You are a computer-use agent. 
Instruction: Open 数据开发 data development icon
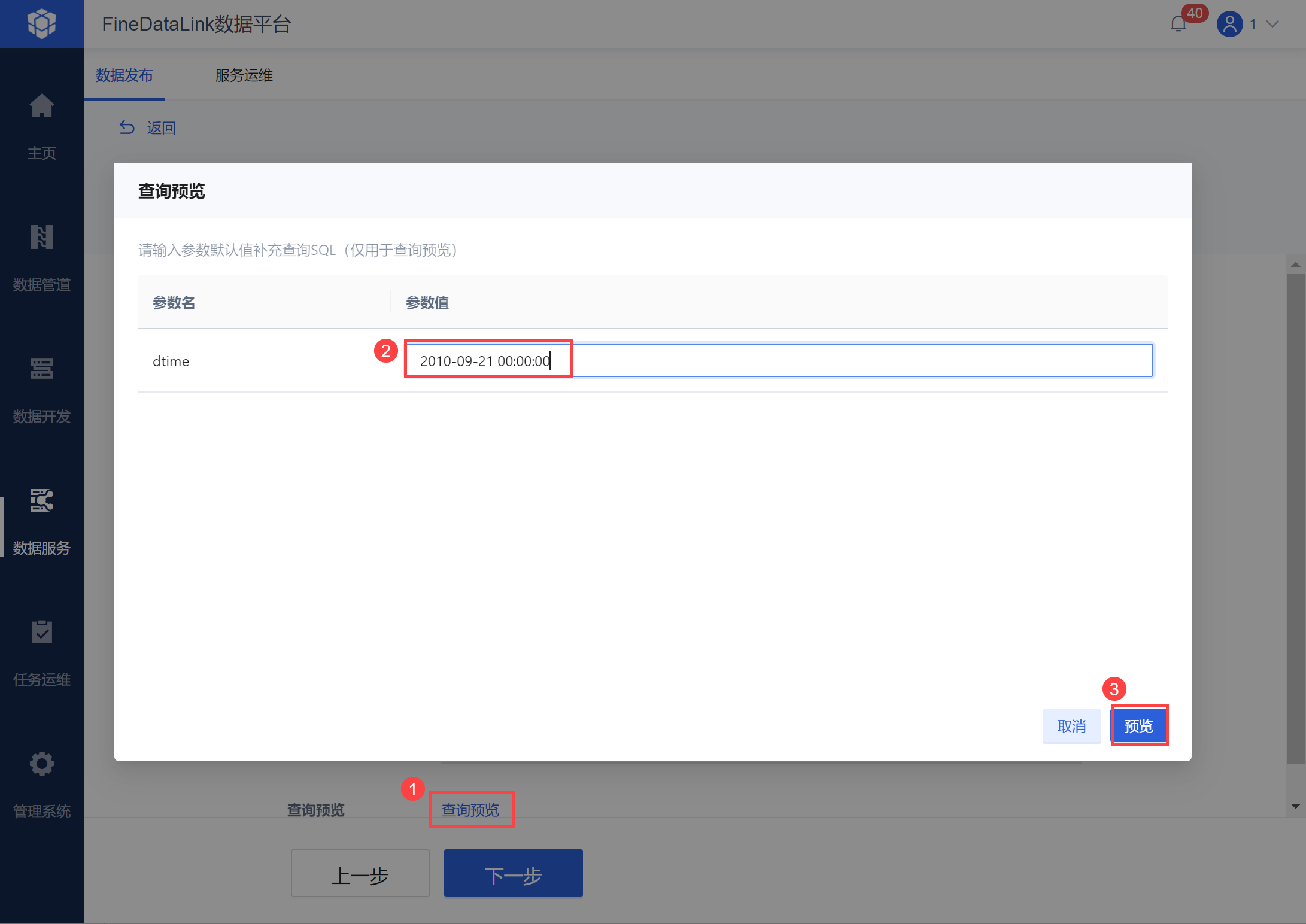click(41, 369)
